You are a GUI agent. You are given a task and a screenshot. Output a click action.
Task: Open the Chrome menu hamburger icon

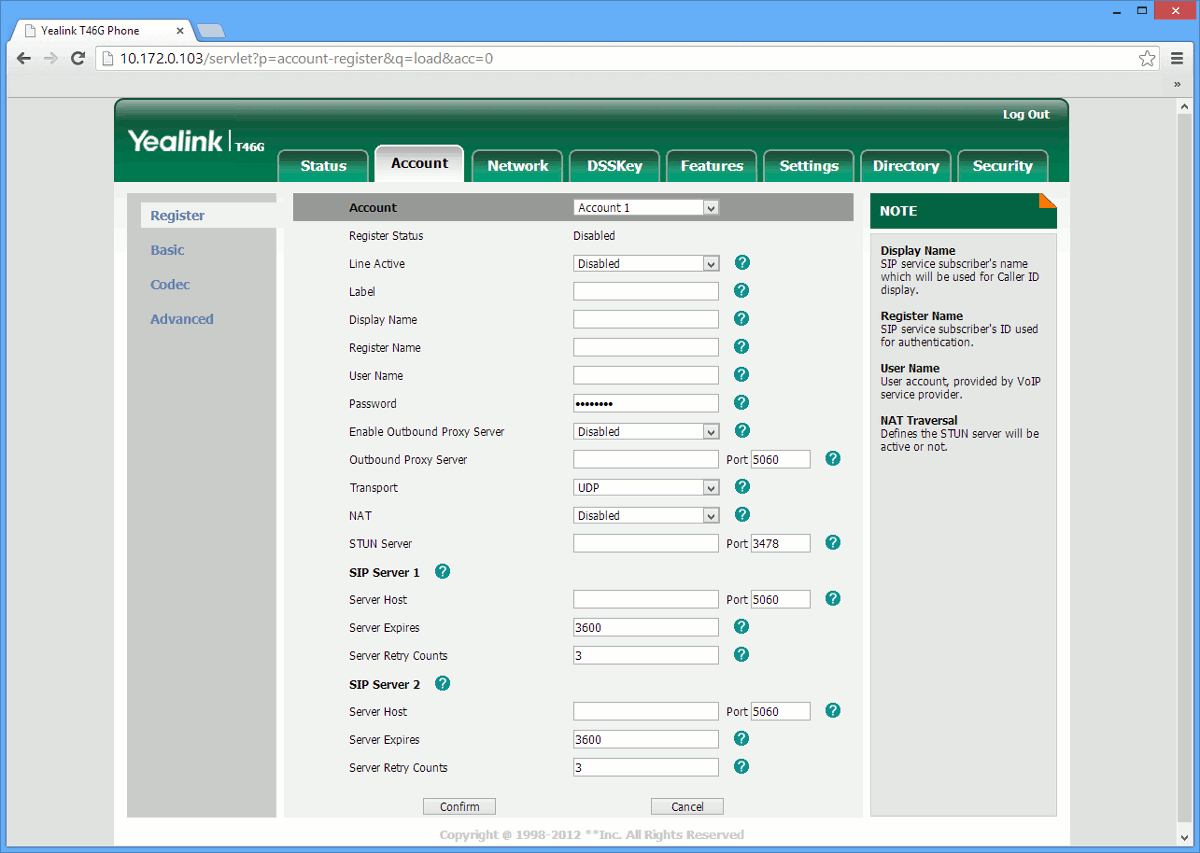1177,58
